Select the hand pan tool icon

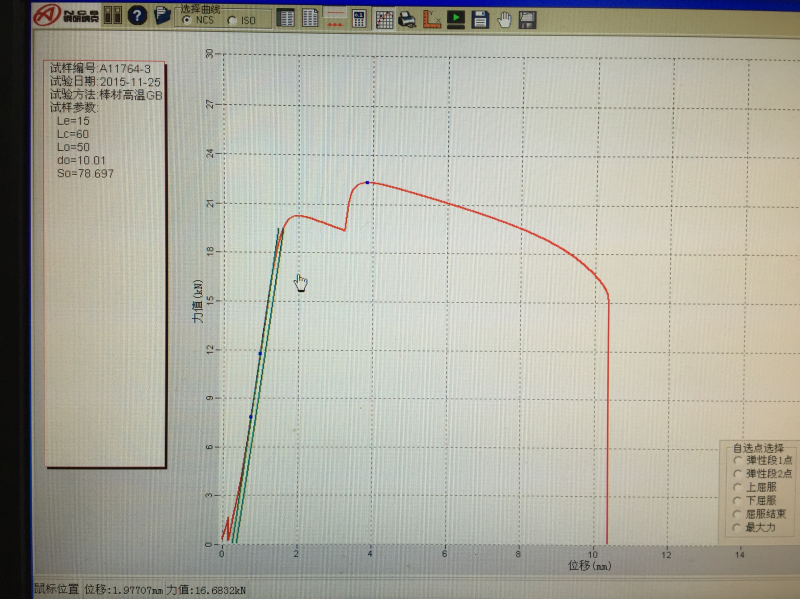pyautogui.click(x=504, y=20)
